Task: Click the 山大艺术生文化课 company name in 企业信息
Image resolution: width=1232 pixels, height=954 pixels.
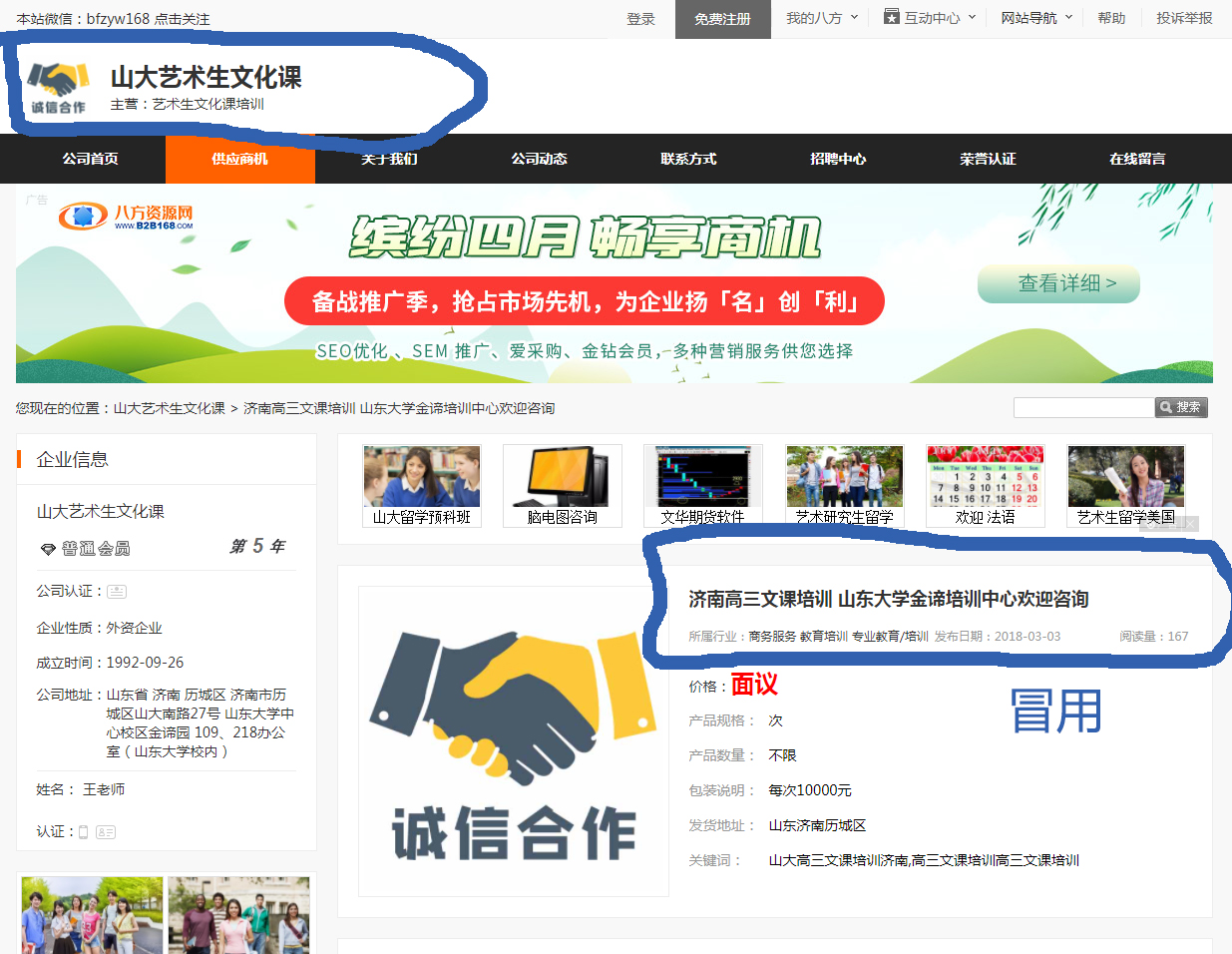Action: [x=101, y=512]
